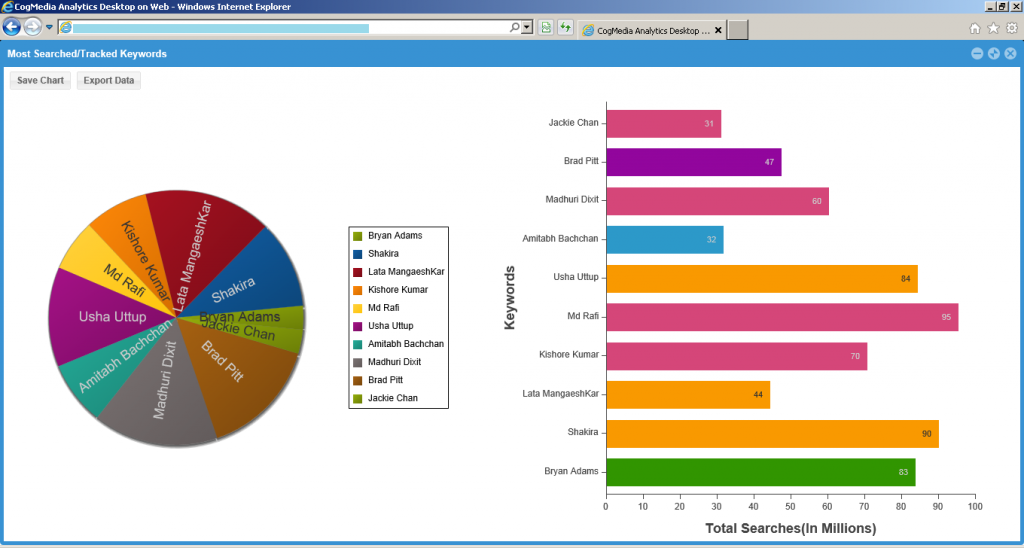The width and height of the screenshot is (1024, 548).
Task: Open a new blank tab
Action: (x=737, y=30)
